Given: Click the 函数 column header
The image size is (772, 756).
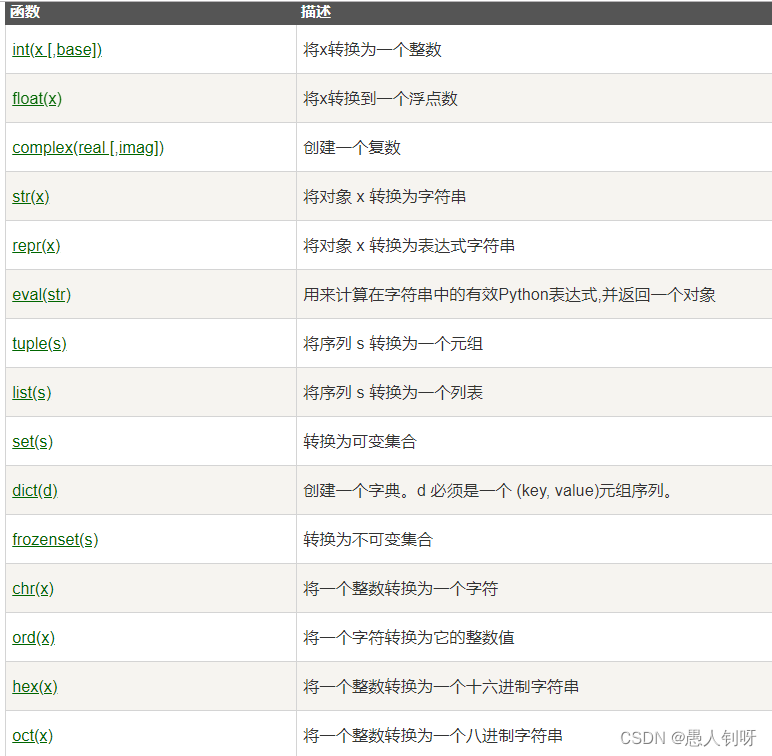Looking at the screenshot, I should click(25, 12).
